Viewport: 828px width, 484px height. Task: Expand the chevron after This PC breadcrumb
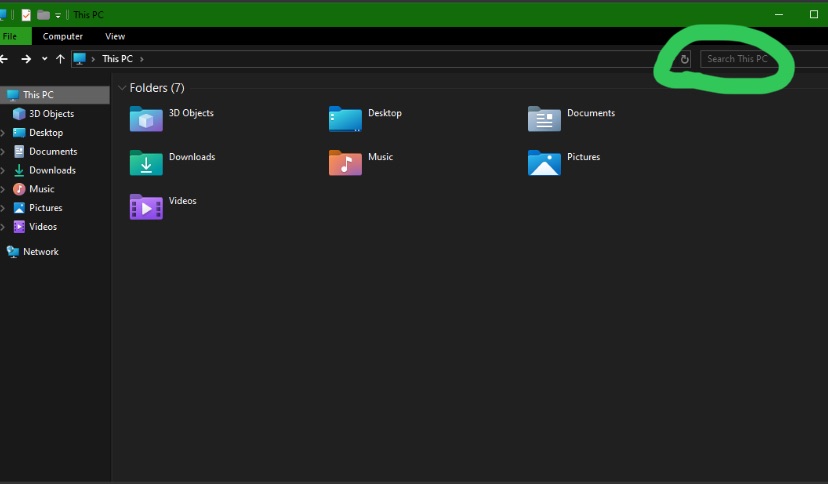tap(142, 59)
